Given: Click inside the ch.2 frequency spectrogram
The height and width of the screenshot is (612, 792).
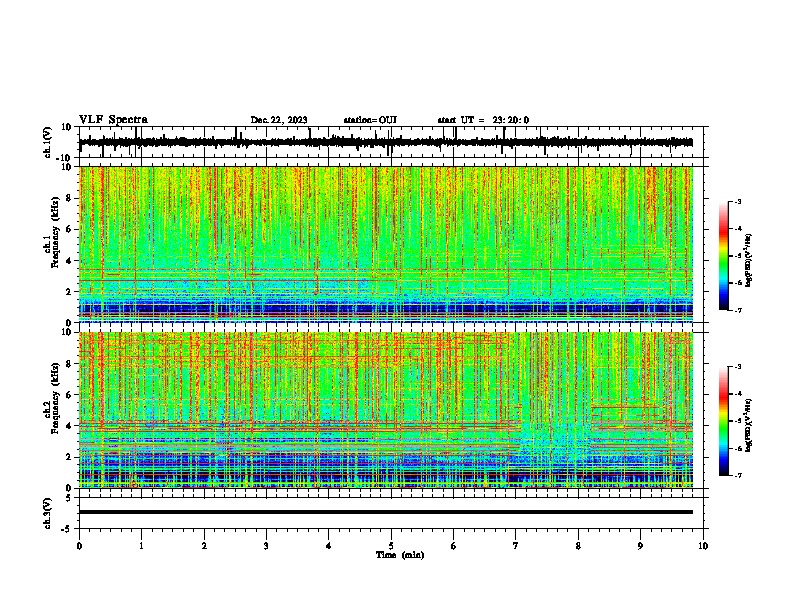Looking at the screenshot, I should point(386,410).
